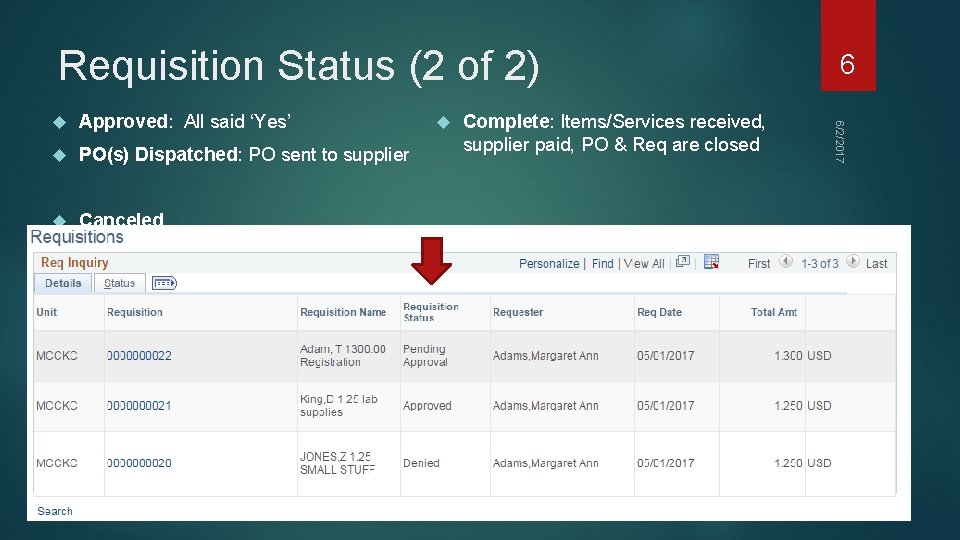Open requisition 0000000021

tap(139, 405)
